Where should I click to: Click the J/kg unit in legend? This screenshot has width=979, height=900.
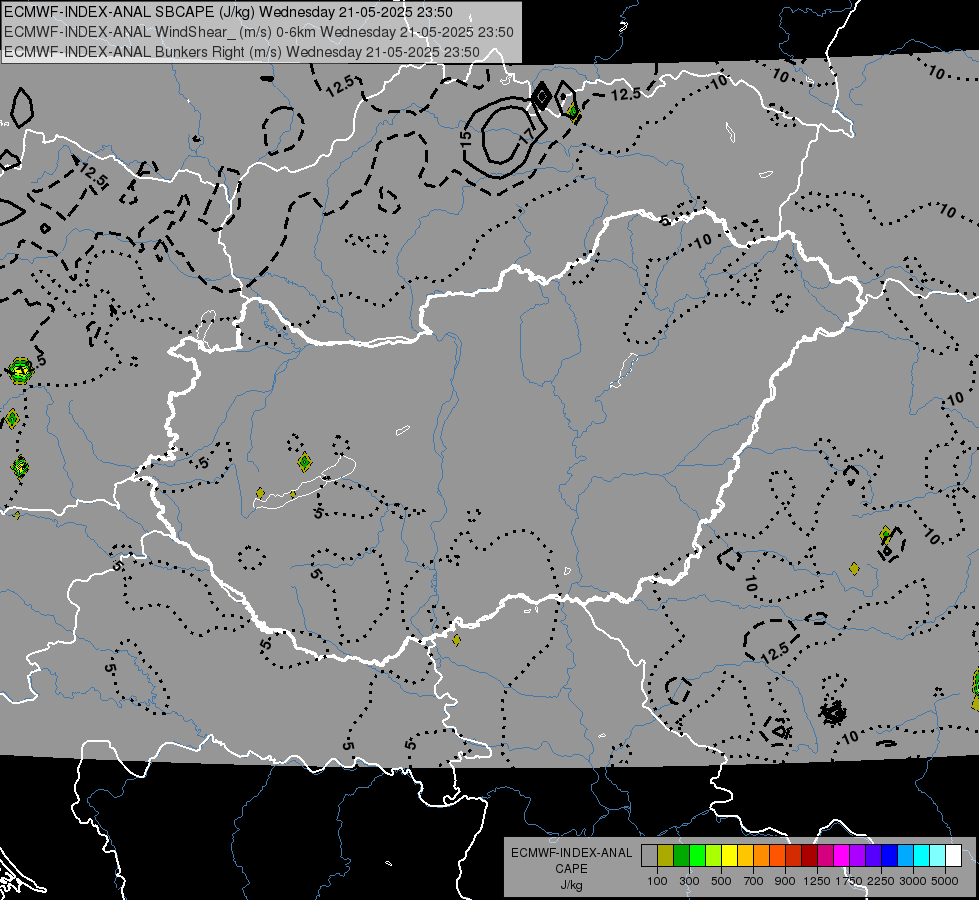pos(571,885)
